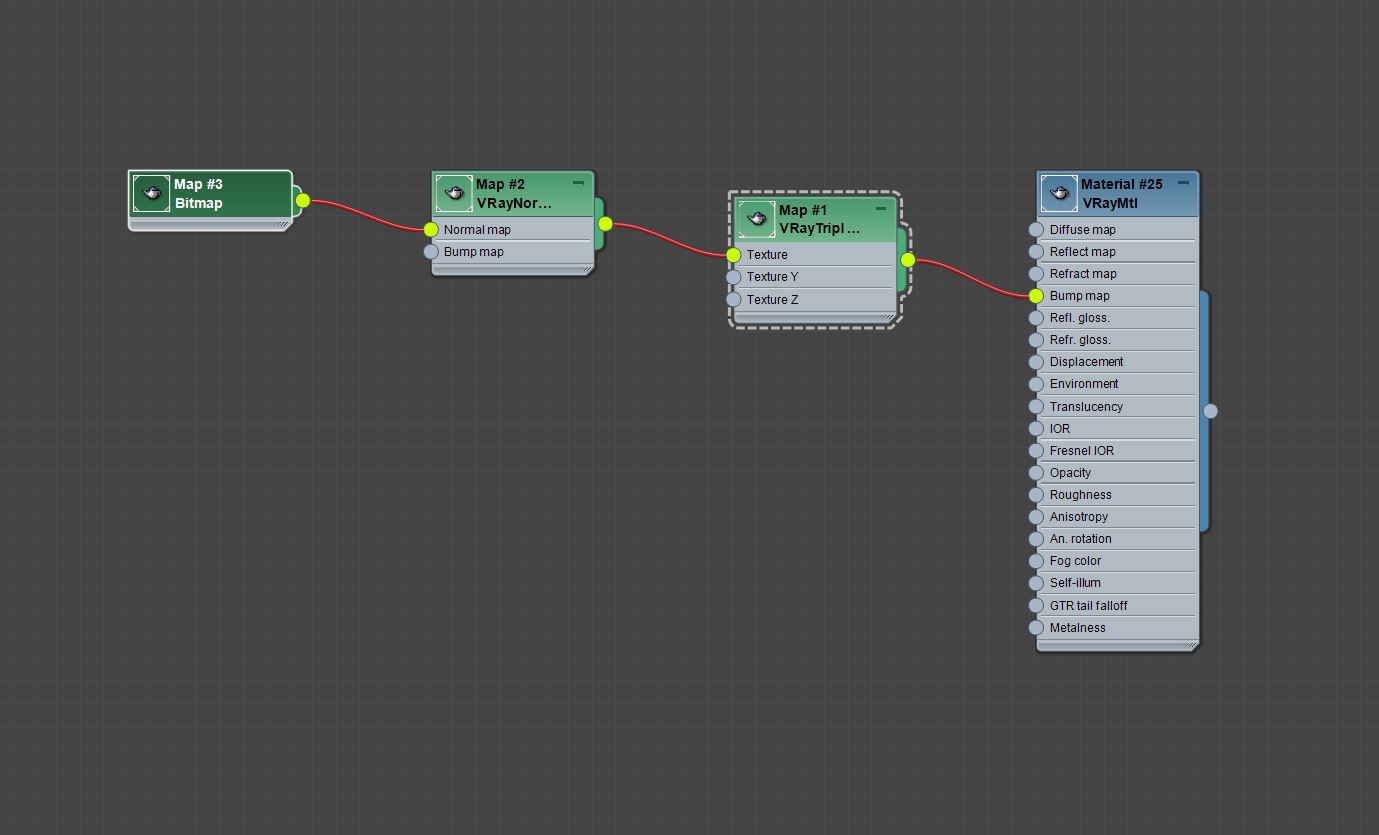Click the Refract map input socket
Image resolution: width=1379 pixels, height=835 pixels.
(1036, 274)
